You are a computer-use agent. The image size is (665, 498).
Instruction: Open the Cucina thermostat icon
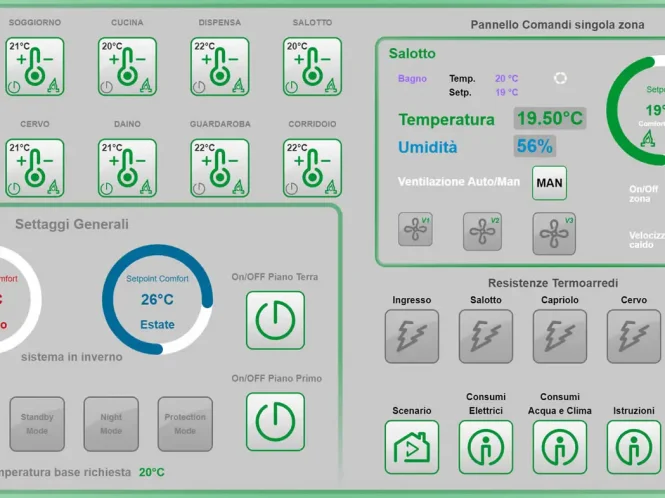pos(127,67)
